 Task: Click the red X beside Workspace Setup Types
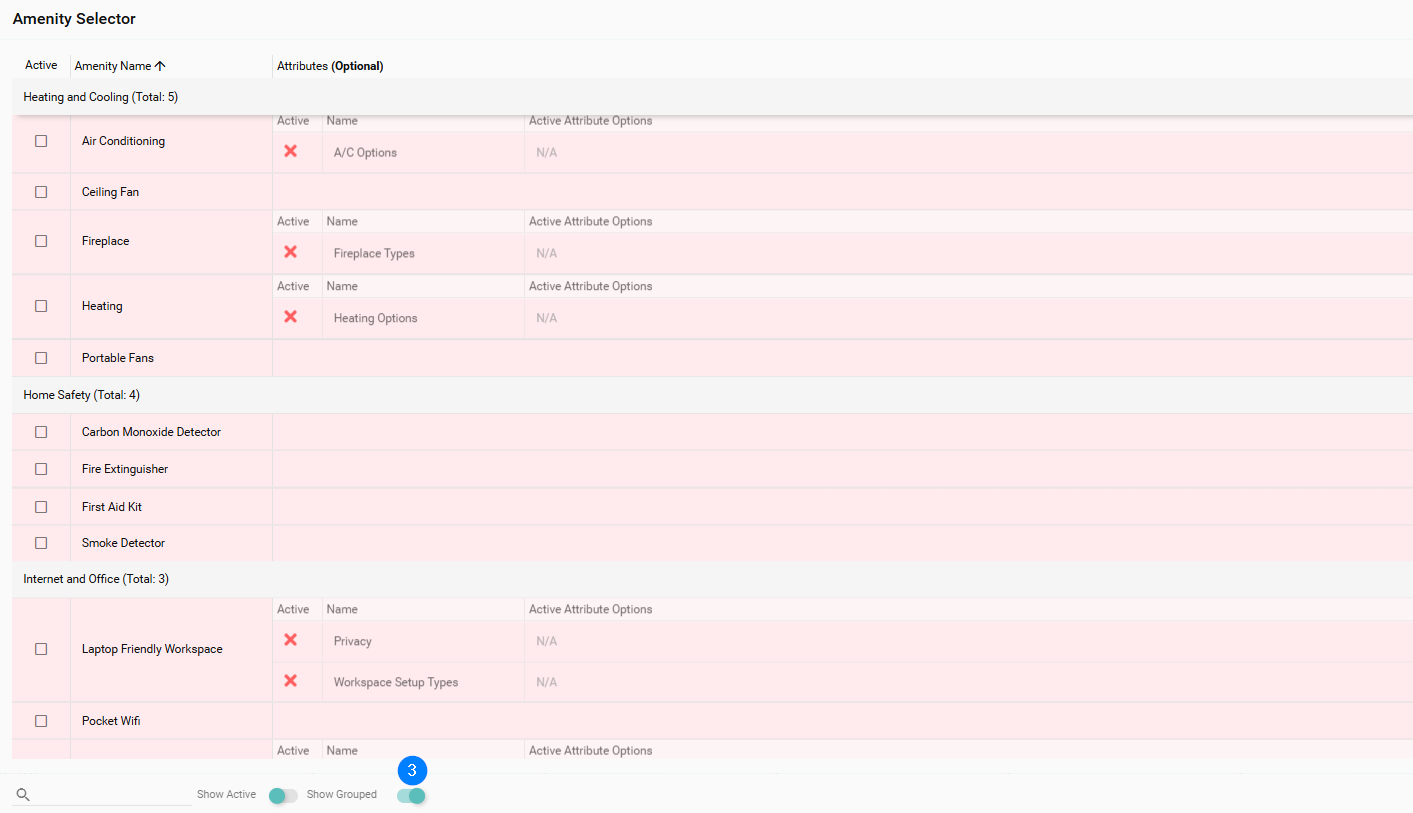(290, 681)
